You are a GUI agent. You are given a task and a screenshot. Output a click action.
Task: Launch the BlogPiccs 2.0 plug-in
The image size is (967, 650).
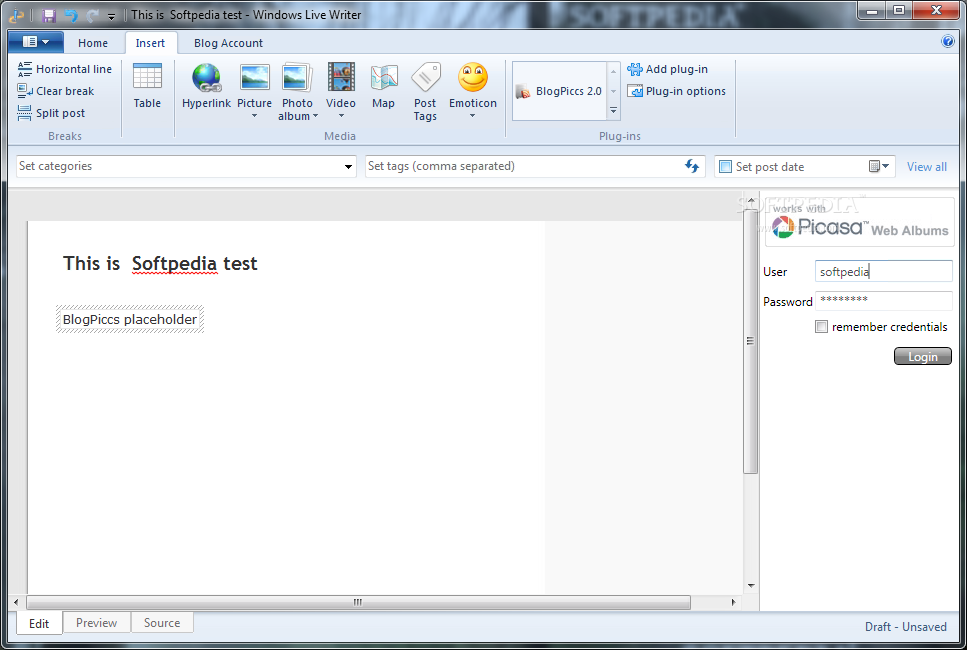point(559,91)
